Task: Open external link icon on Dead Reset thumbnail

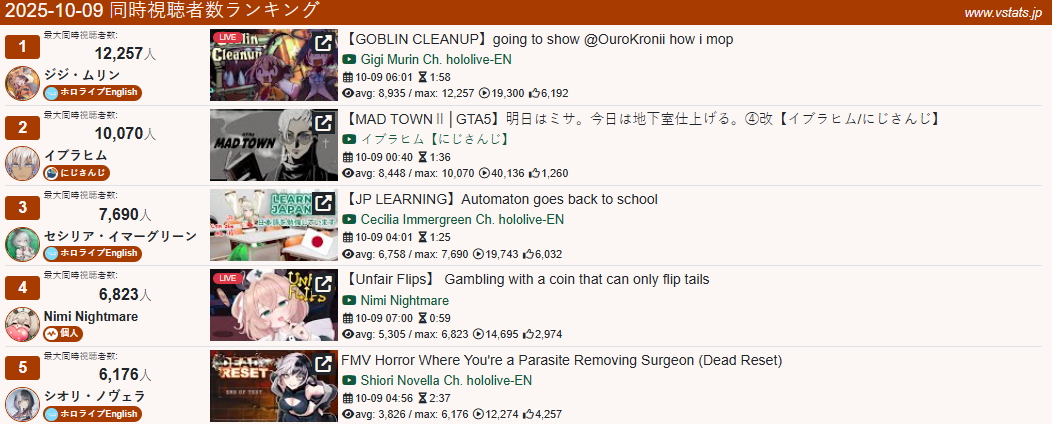Action: [x=324, y=364]
